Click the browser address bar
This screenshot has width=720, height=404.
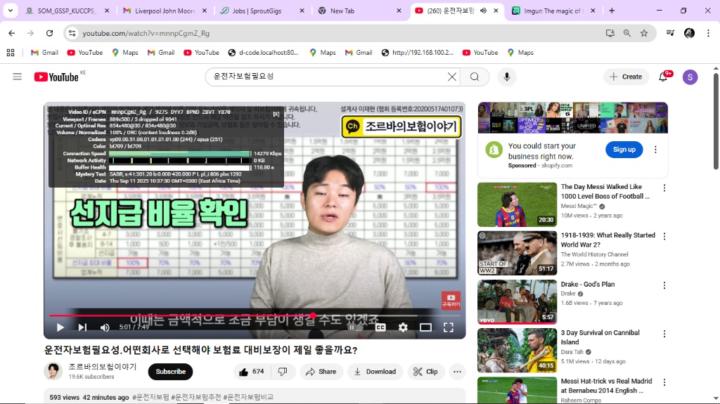pyautogui.click(x=340, y=33)
